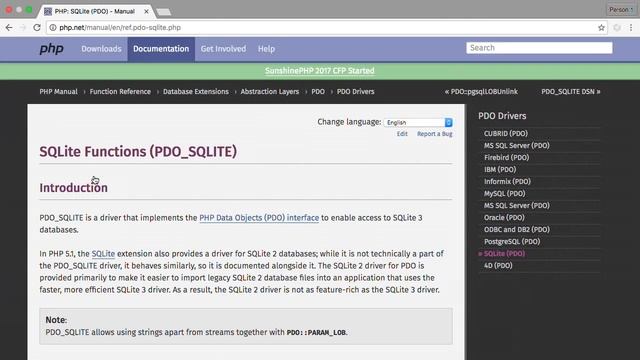
Task: Go to Function Reference breadcrumb
Action: [x=120, y=91]
